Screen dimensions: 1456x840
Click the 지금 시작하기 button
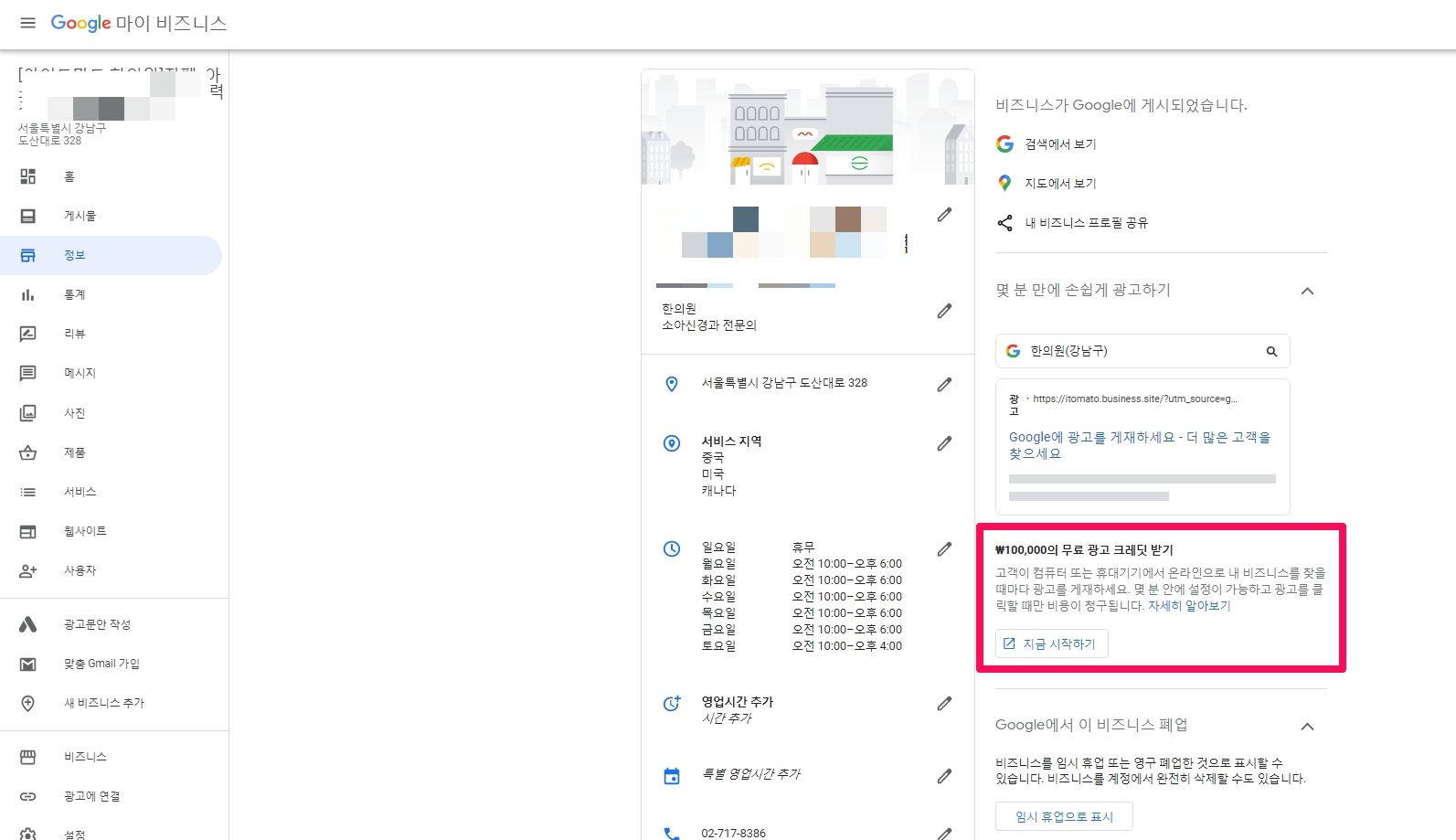pos(1051,643)
